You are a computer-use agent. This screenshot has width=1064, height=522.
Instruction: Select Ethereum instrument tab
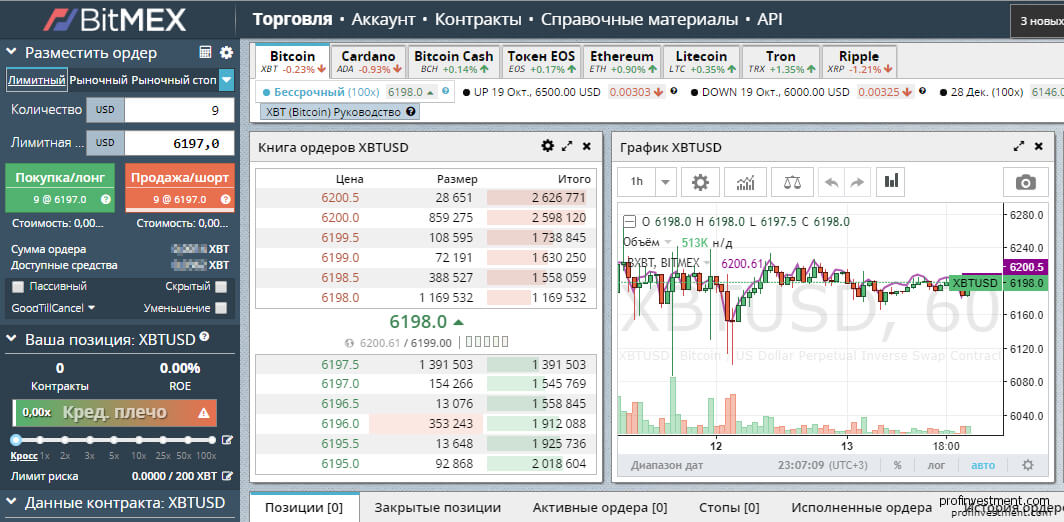(x=622, y=62)
